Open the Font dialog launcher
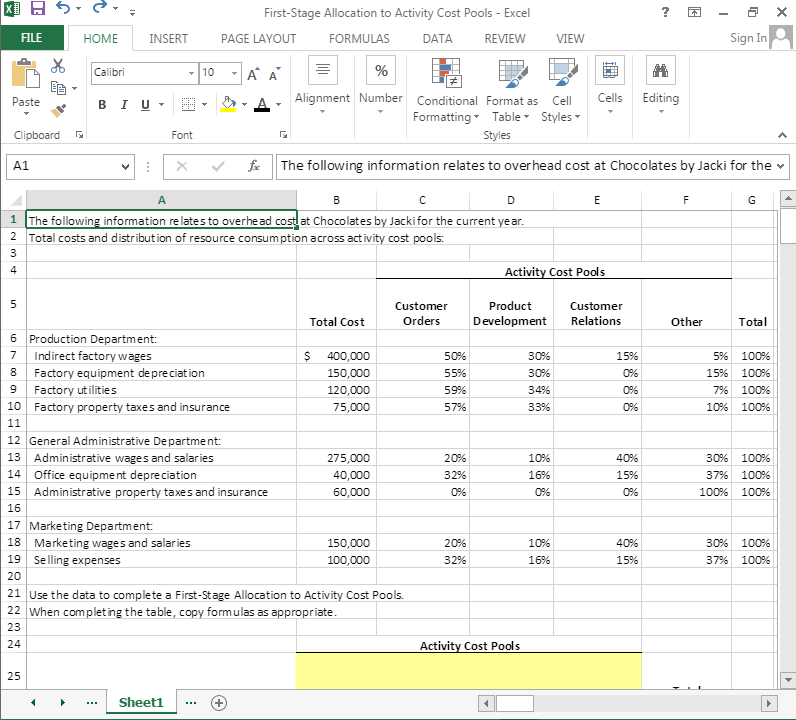This screenshot has width=796, height=720. [x=283, y=135]
